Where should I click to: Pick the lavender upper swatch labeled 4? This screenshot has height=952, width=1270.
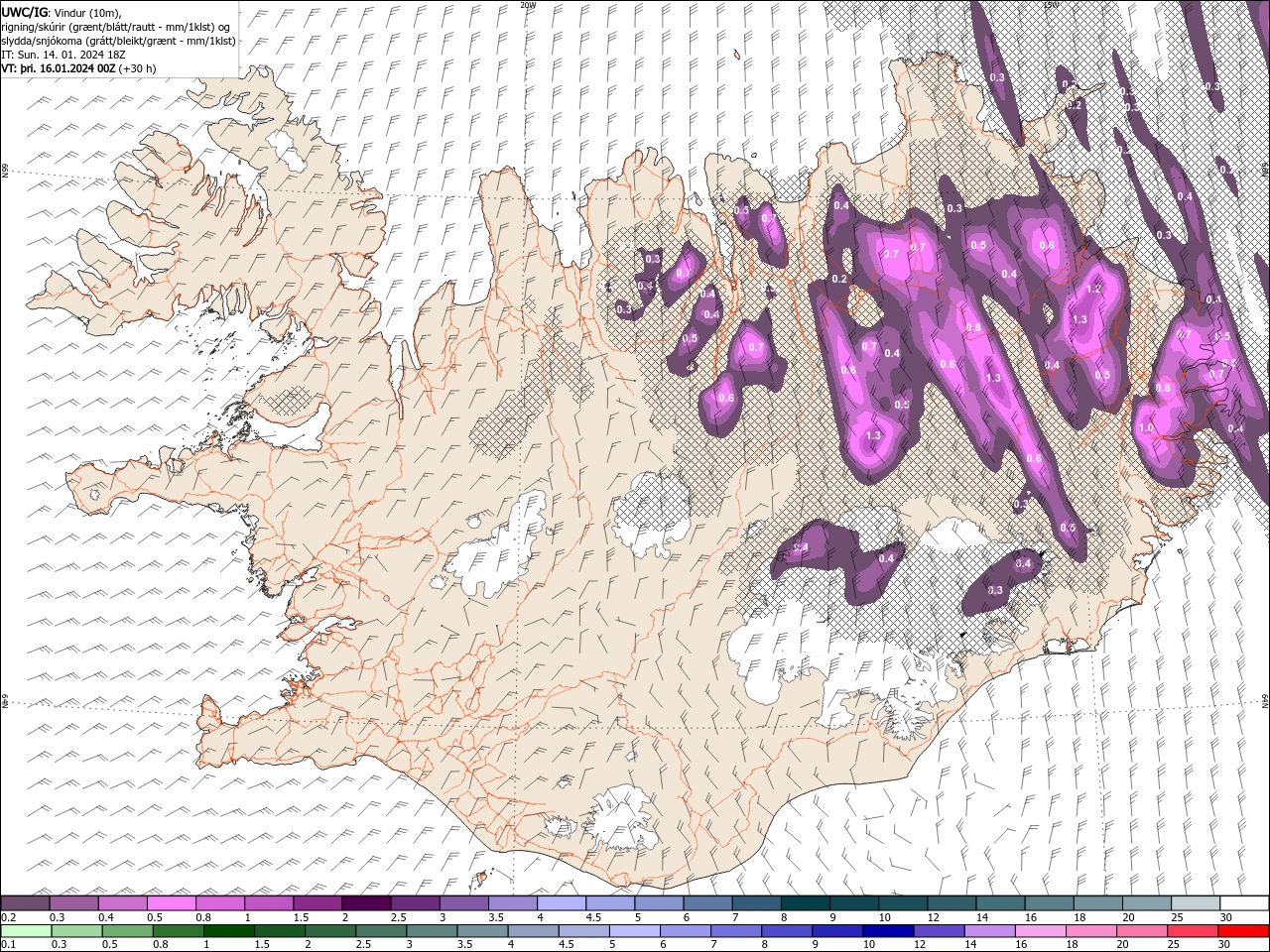point(562,903)
